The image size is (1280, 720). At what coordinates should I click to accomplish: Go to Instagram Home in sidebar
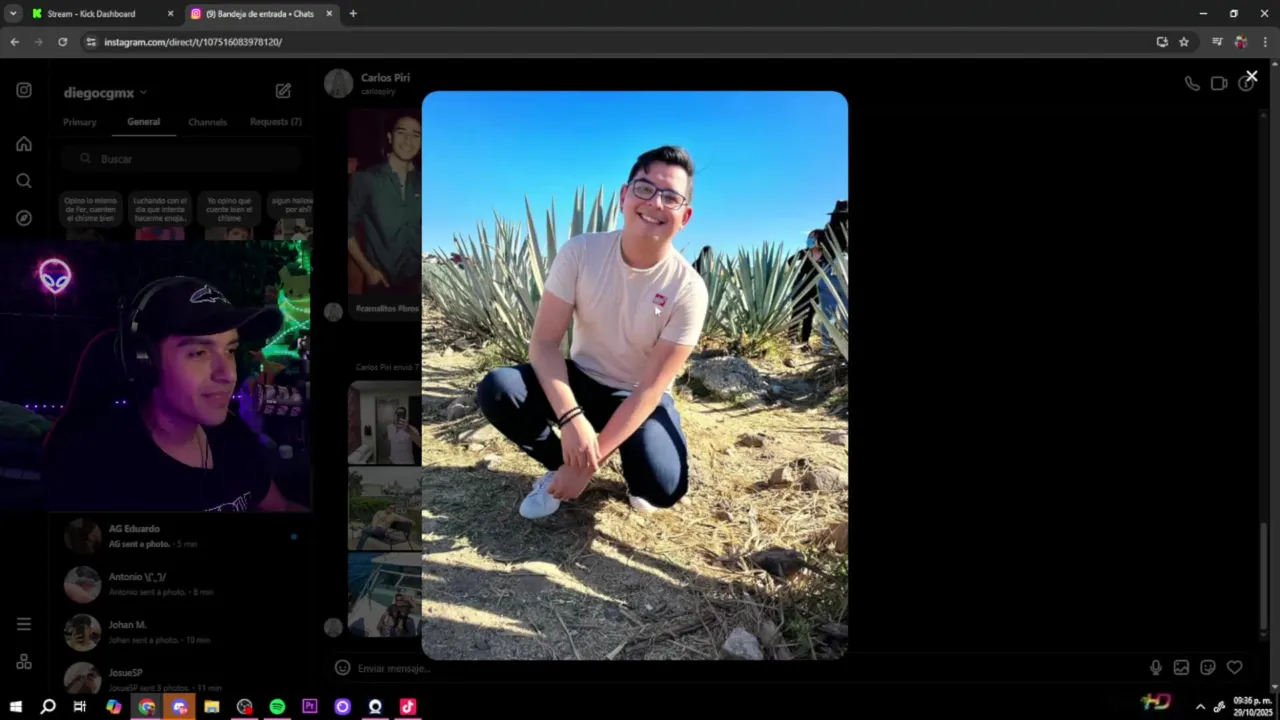point(24,144)
